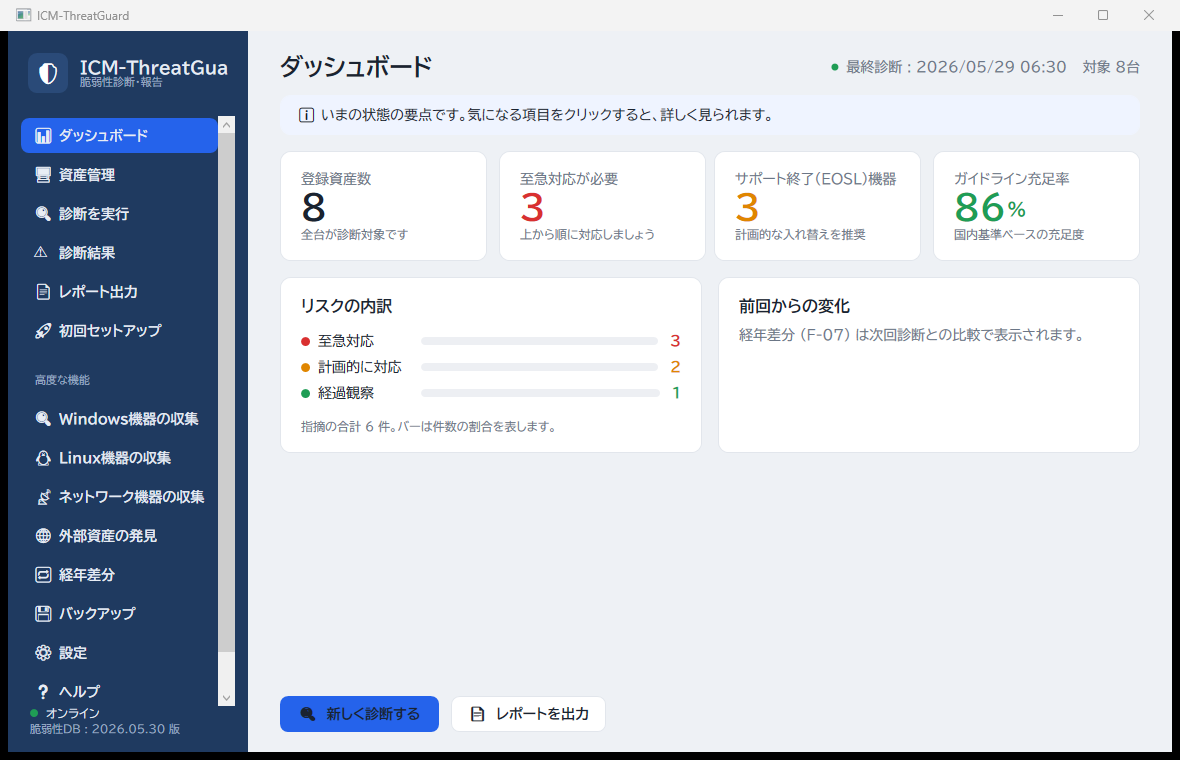Select 診断を実行 from the sidebar
Image resolution: width=1180 pixels, height=760 pixels.
point(119,214)
